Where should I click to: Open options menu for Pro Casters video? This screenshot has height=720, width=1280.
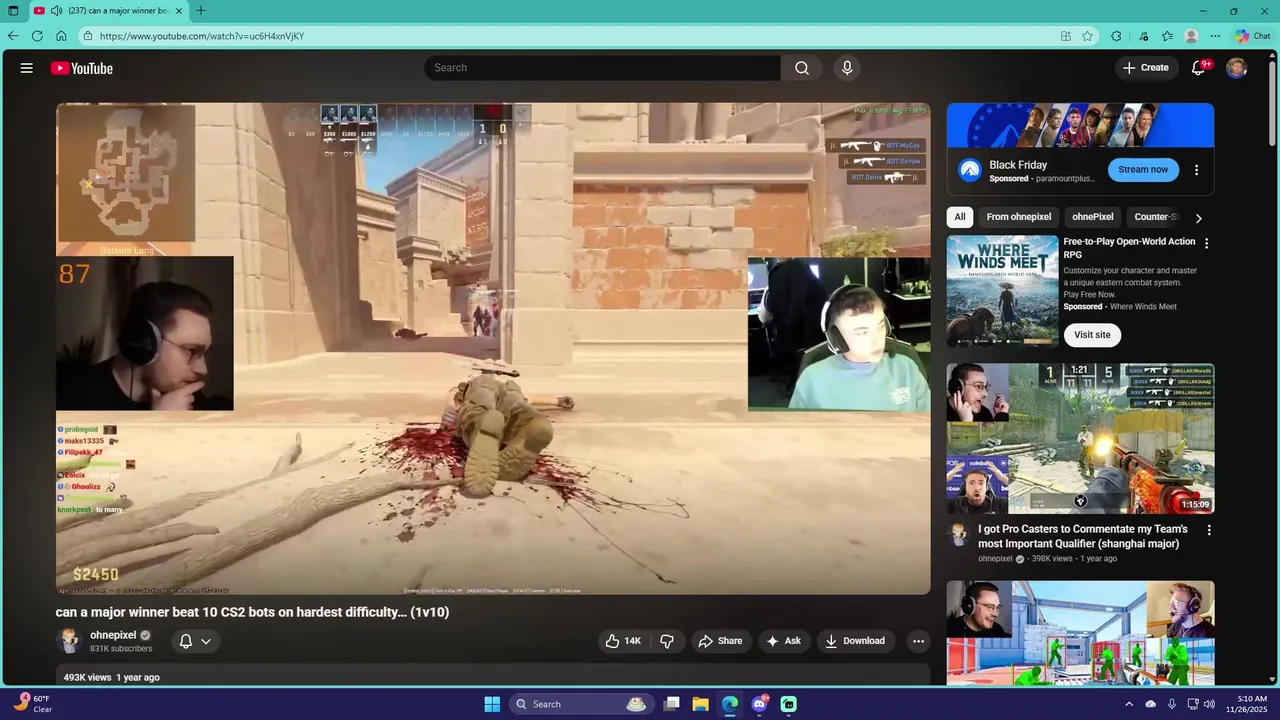pos(1208,530)
